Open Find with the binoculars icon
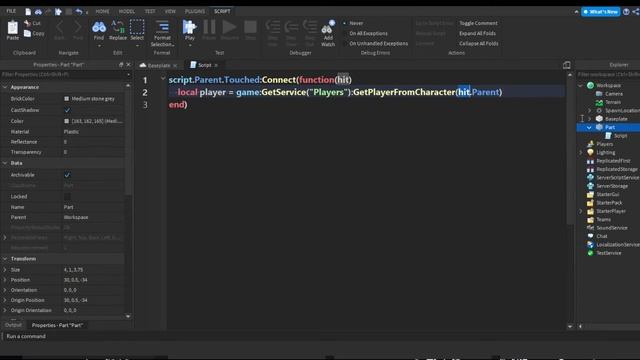The height and width of the screenshot is (360, 640). click(x=99, y=27)
